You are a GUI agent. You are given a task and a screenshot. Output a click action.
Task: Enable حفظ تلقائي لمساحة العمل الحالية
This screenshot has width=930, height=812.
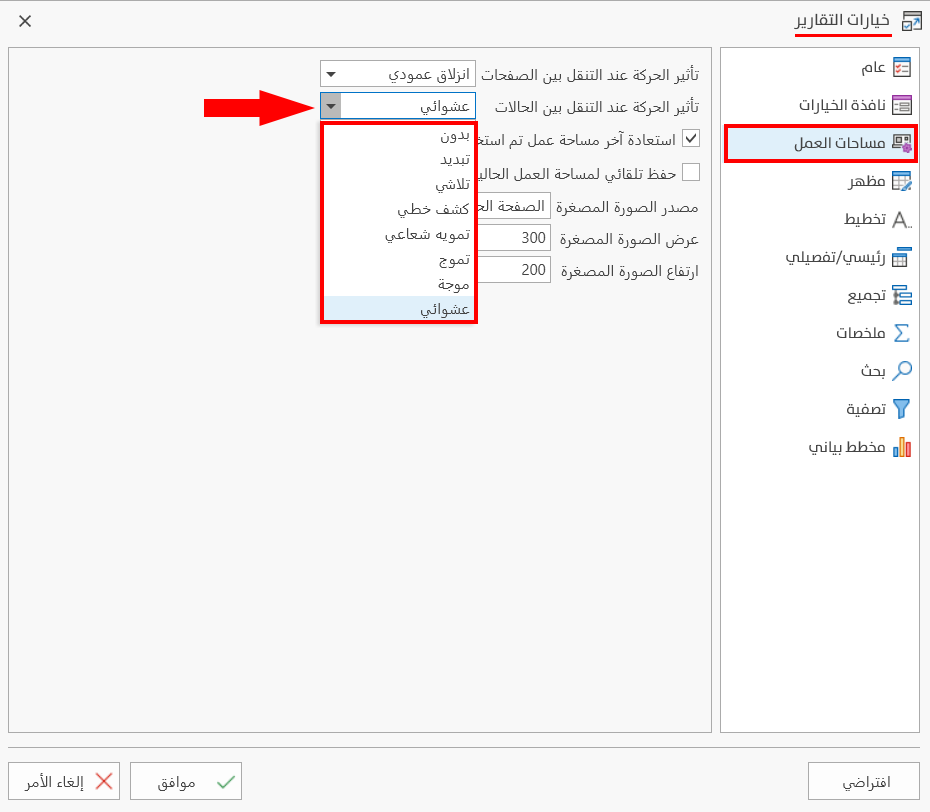[x=690, y=171]
